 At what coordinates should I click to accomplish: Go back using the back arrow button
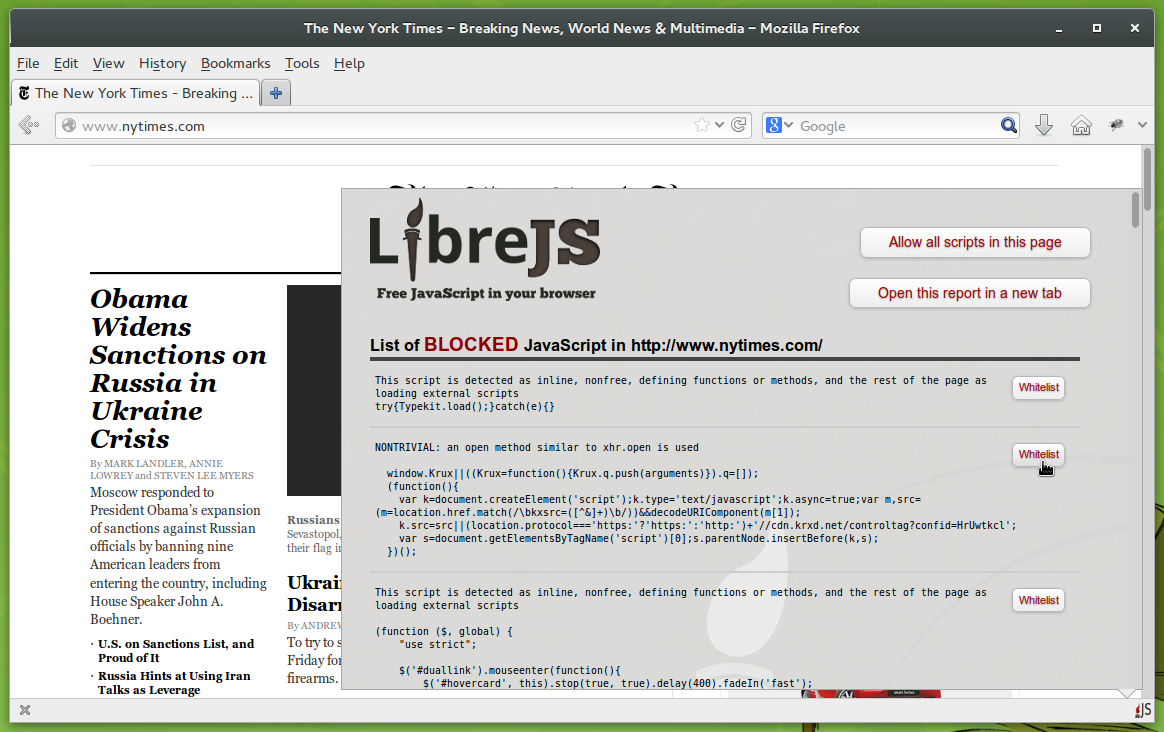coord(29,125)
